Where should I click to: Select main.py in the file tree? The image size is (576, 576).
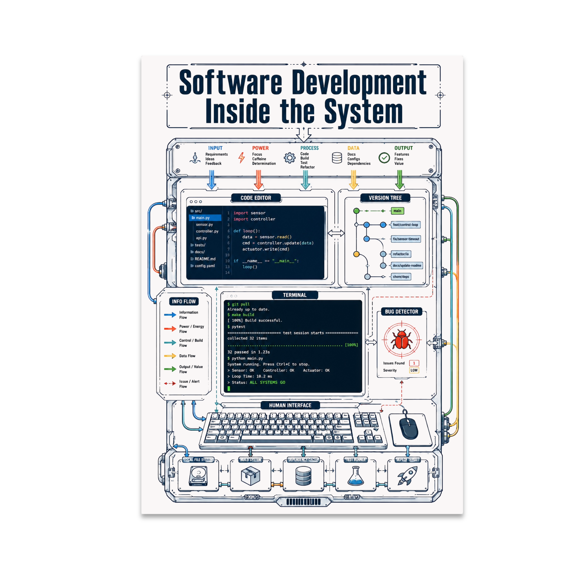point(205,218)
